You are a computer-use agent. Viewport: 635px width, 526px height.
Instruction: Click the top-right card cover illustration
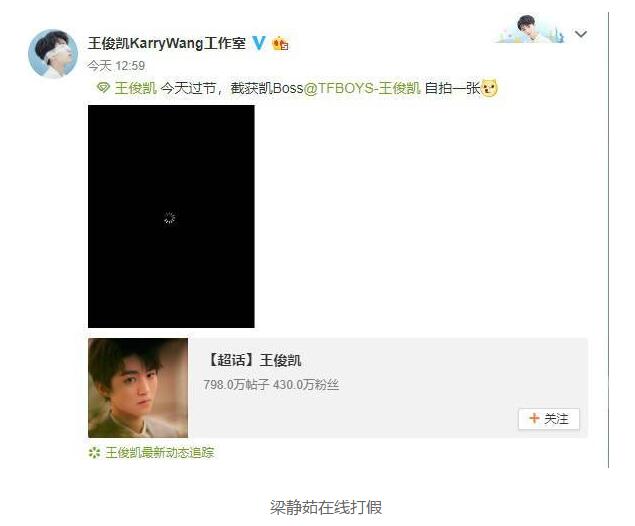[x=530, y=28]
